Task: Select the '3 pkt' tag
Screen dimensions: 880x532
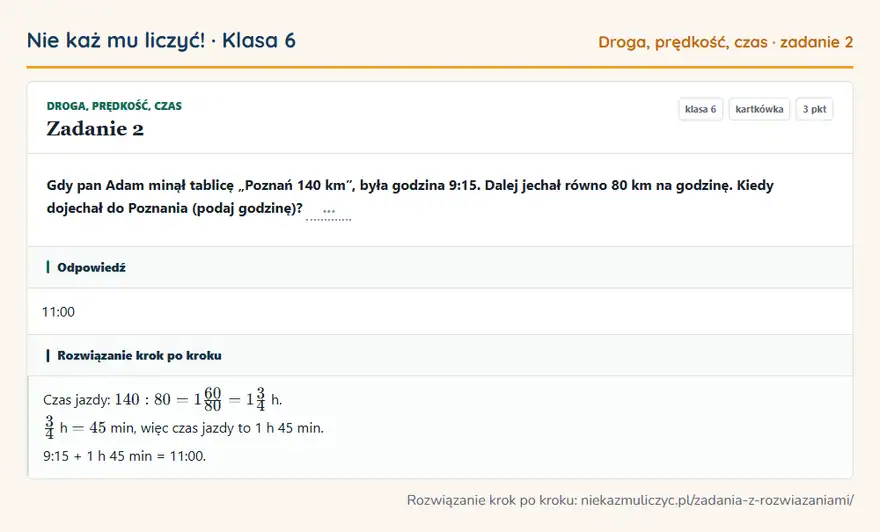Action: 814,109
